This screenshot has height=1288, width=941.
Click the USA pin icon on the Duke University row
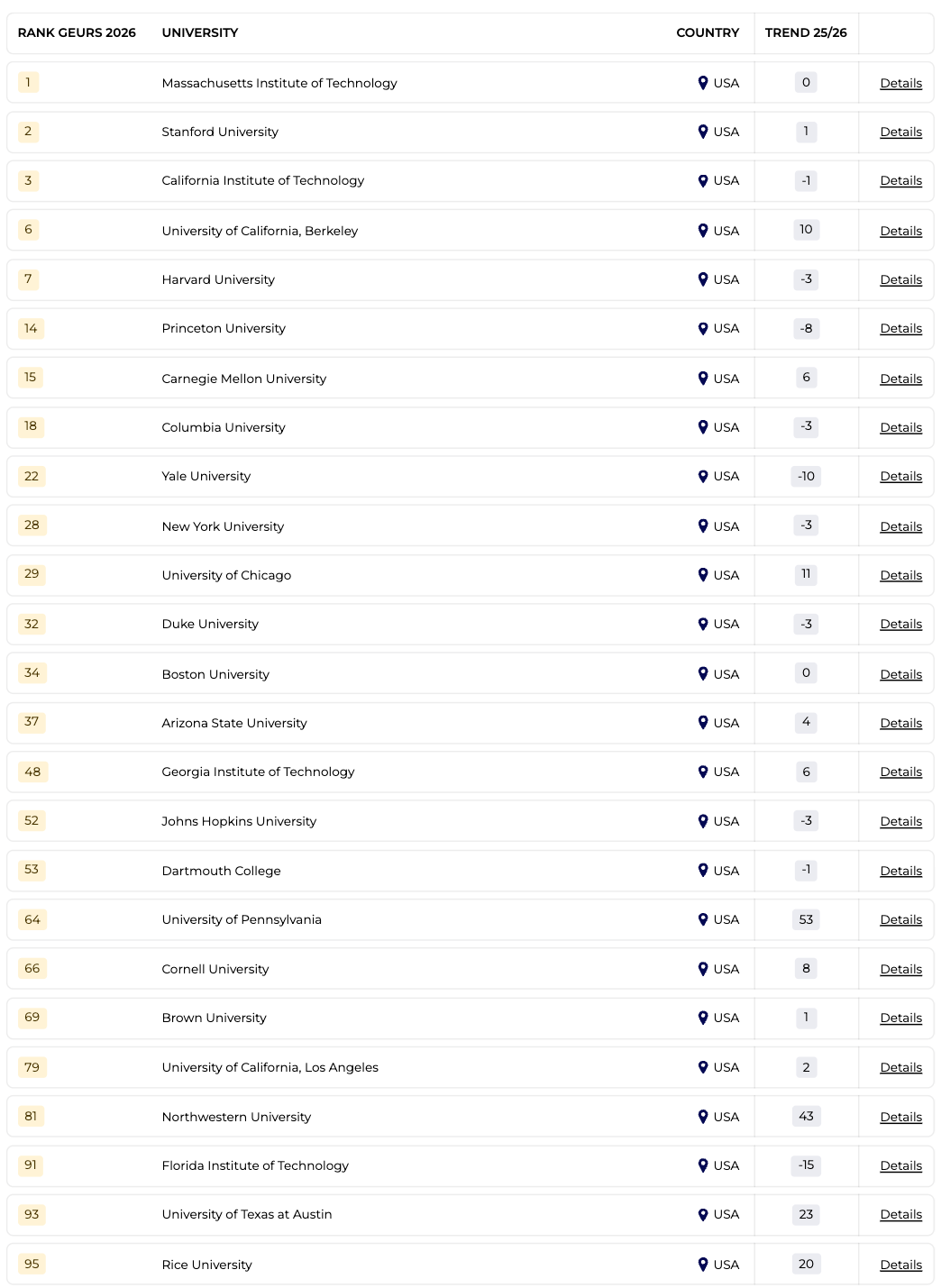(704, 624)
